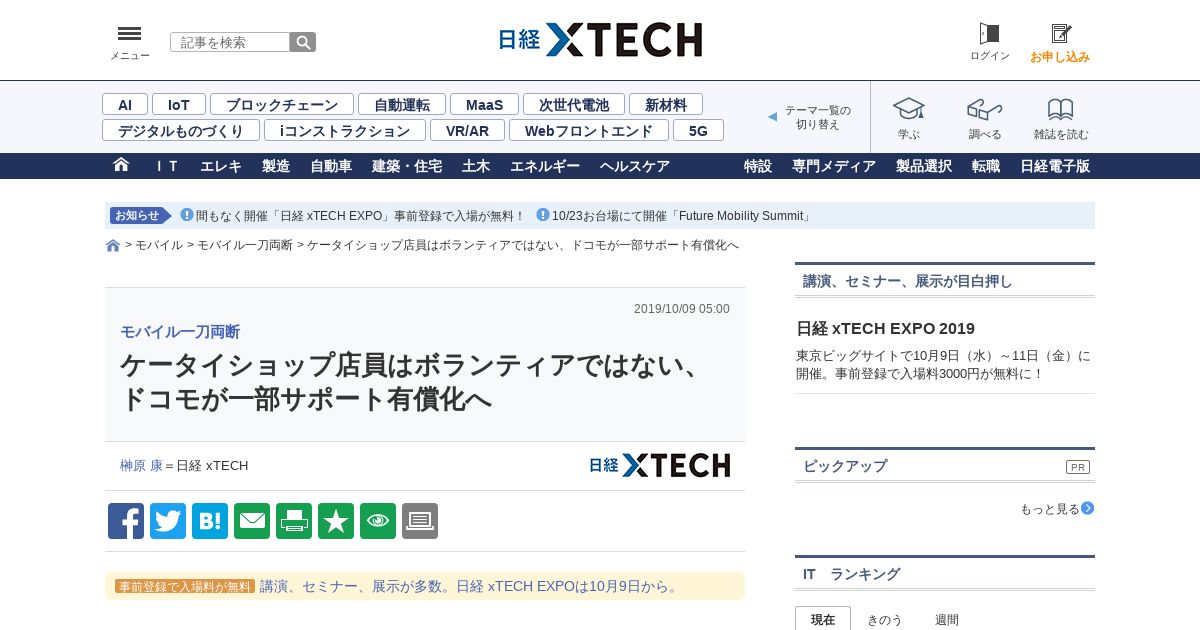Share the article on Facebook
This screenshot has height=630, width=1200.
[x=126, y=521]
